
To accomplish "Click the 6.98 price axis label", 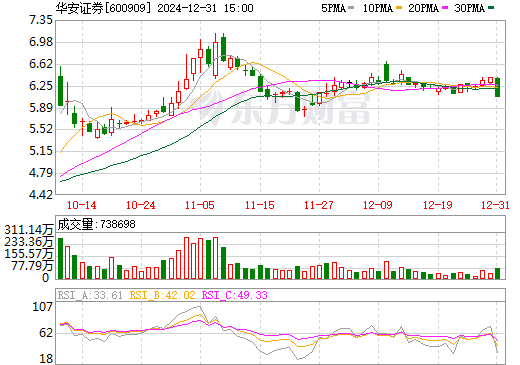I will point(41,42).
